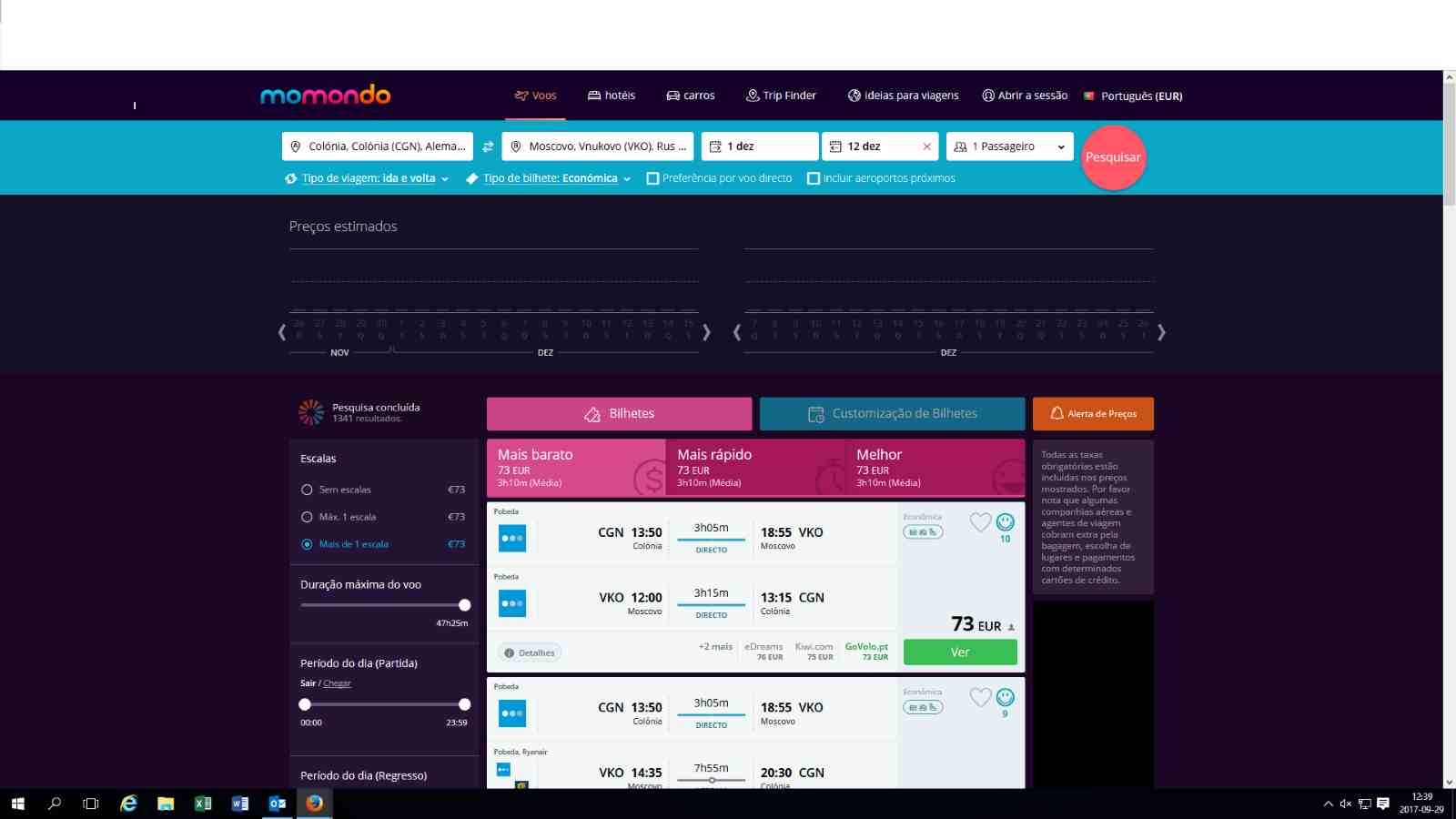Create an Alerta de Preços
The height and width of the screenshot is (819, 1456).
point(1093,414)
